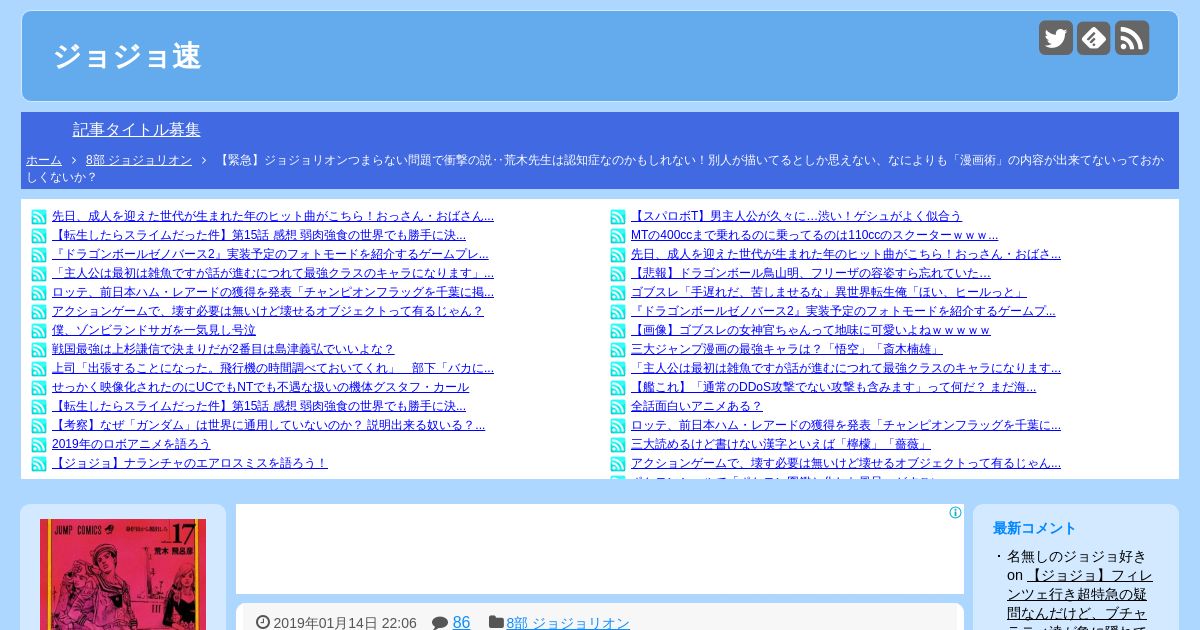Open せっかく映像化されたのにUCでも link
Image resolution: width=1200 pixels, height=630 pixels.
point(260,387)
